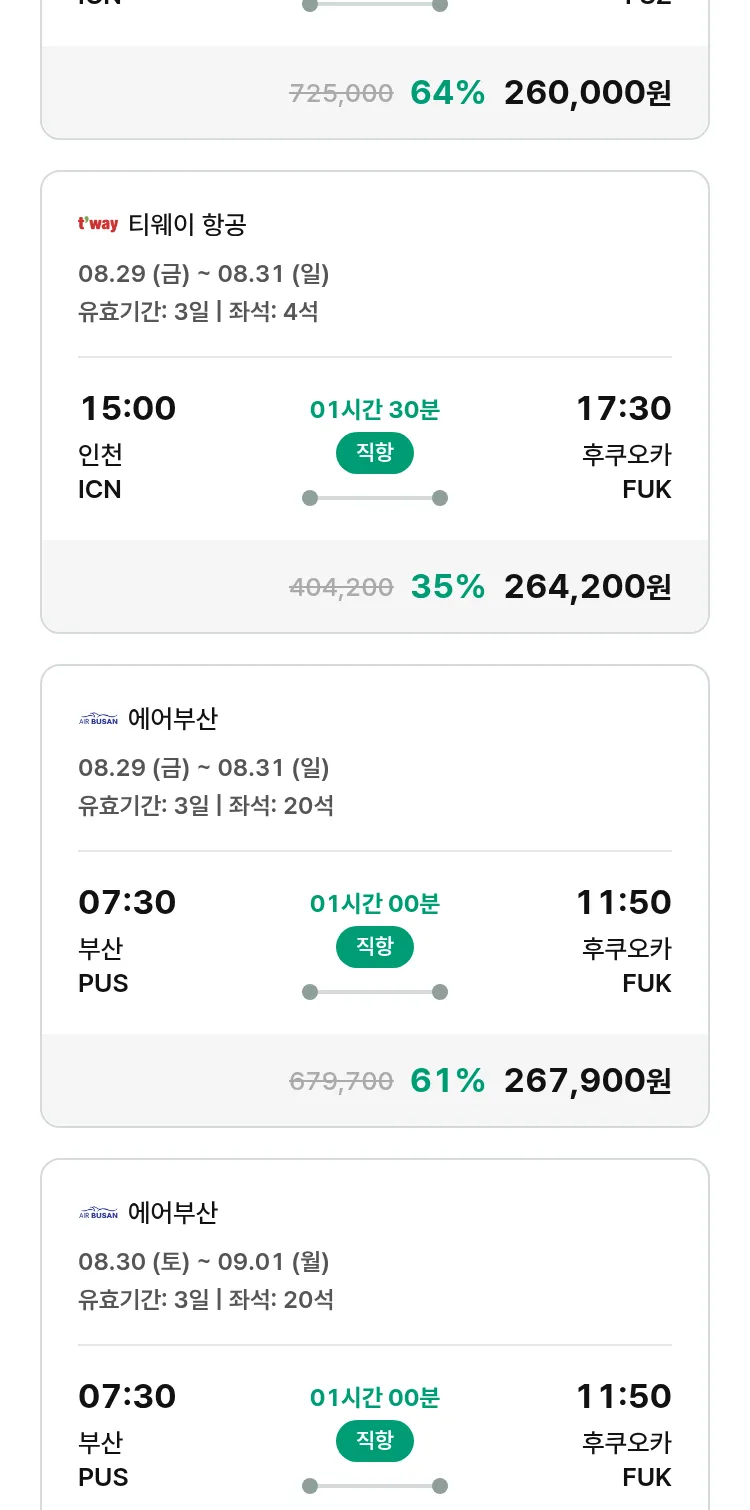Open the 에어부산 08.29 flight card title

click(x=173, y=718)
